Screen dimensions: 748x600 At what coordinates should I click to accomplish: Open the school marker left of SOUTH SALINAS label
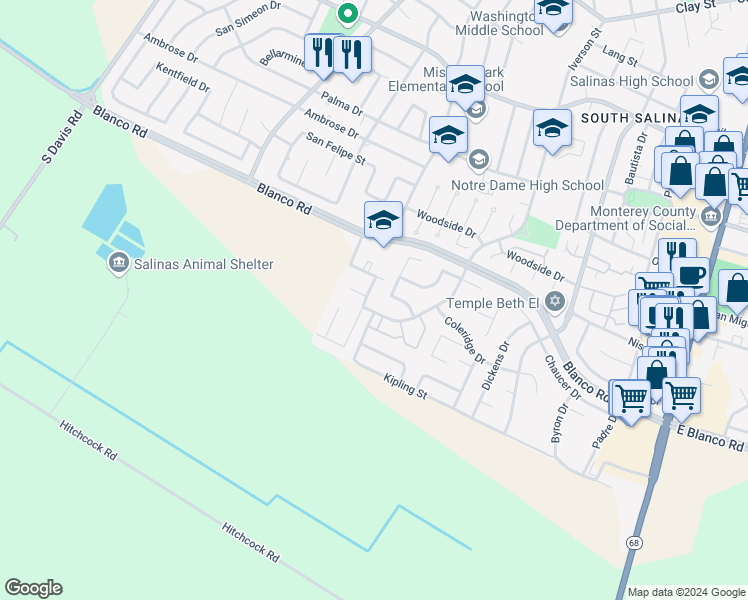coord(552,131)
